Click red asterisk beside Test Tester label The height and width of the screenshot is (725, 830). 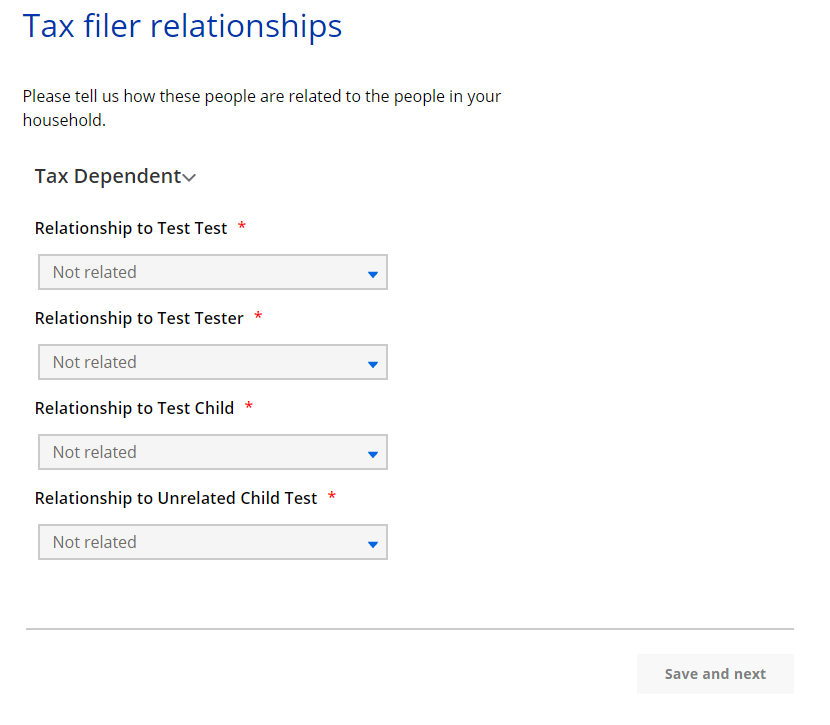(258, 318)
